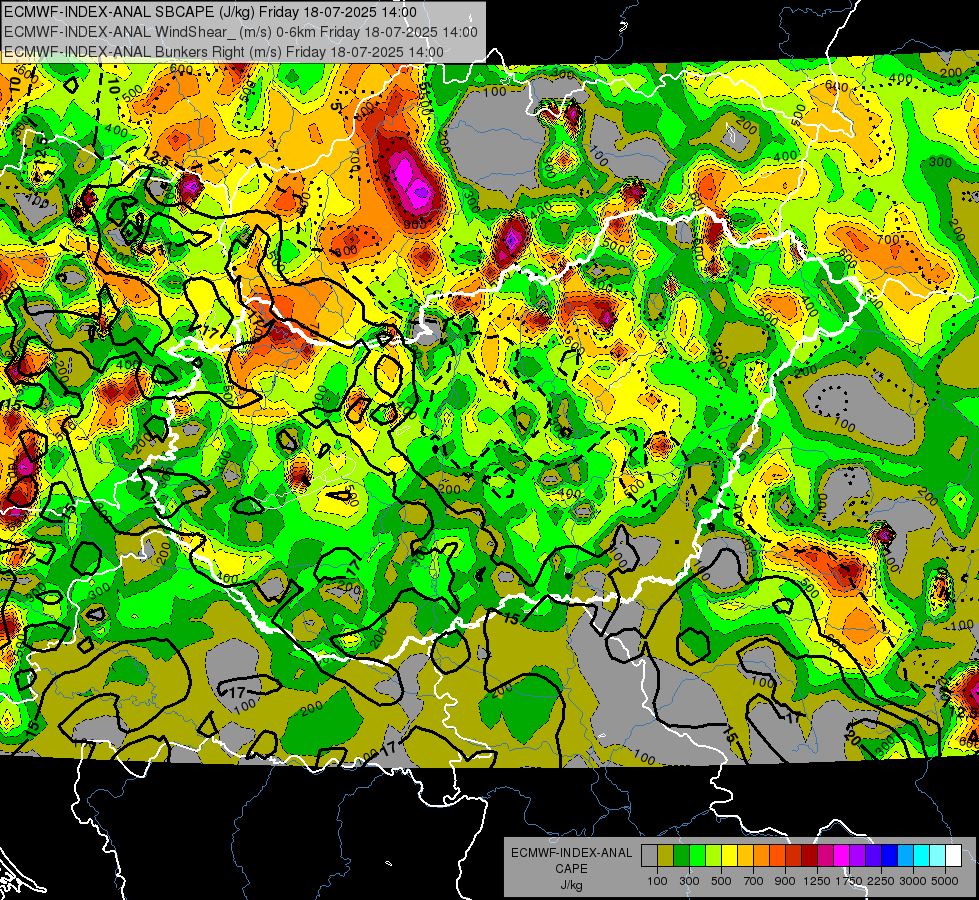Click the 1250 tick label in legend

(x=817, y=881)
